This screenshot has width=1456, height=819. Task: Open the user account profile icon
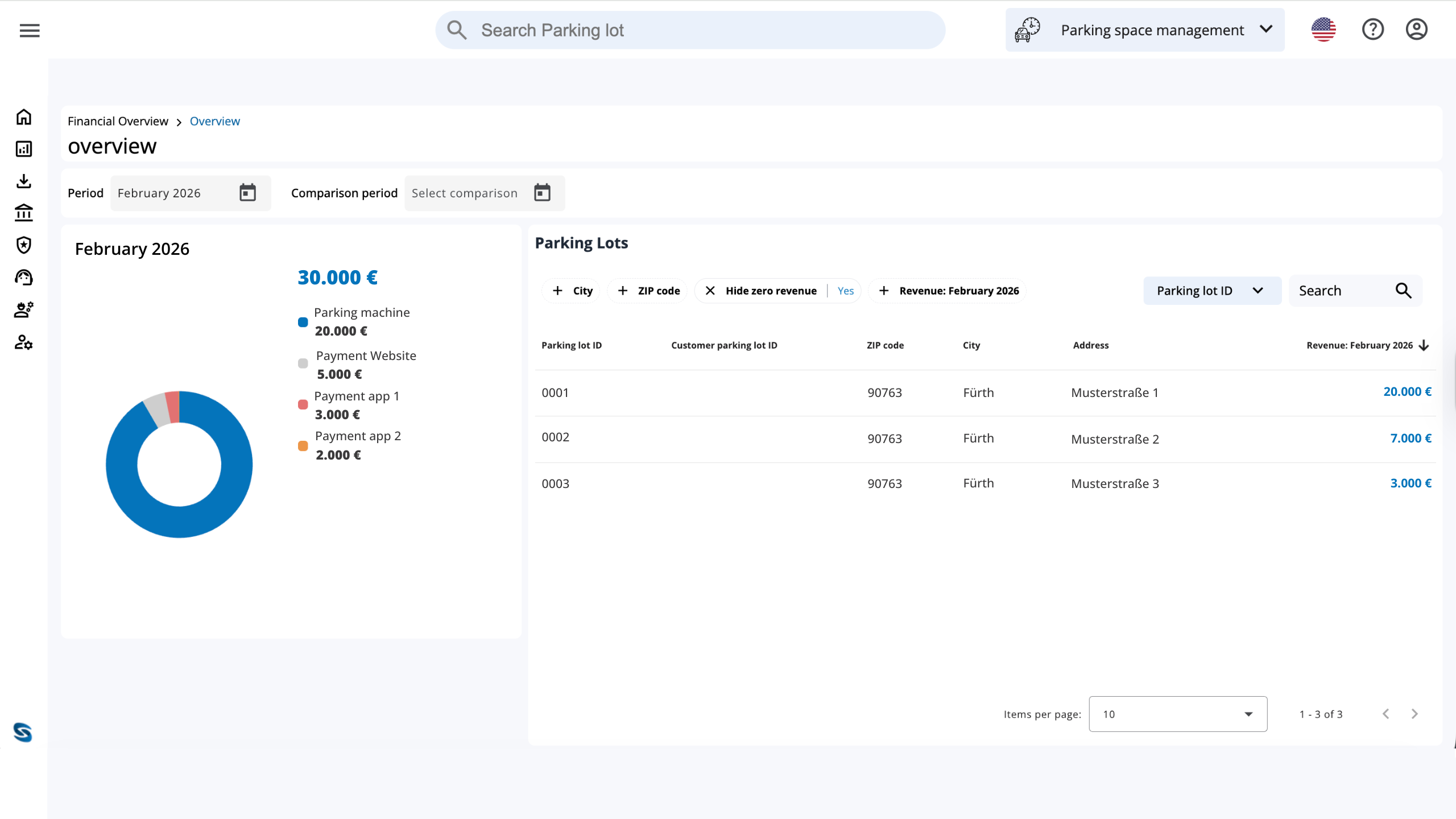coord(1417,30)
